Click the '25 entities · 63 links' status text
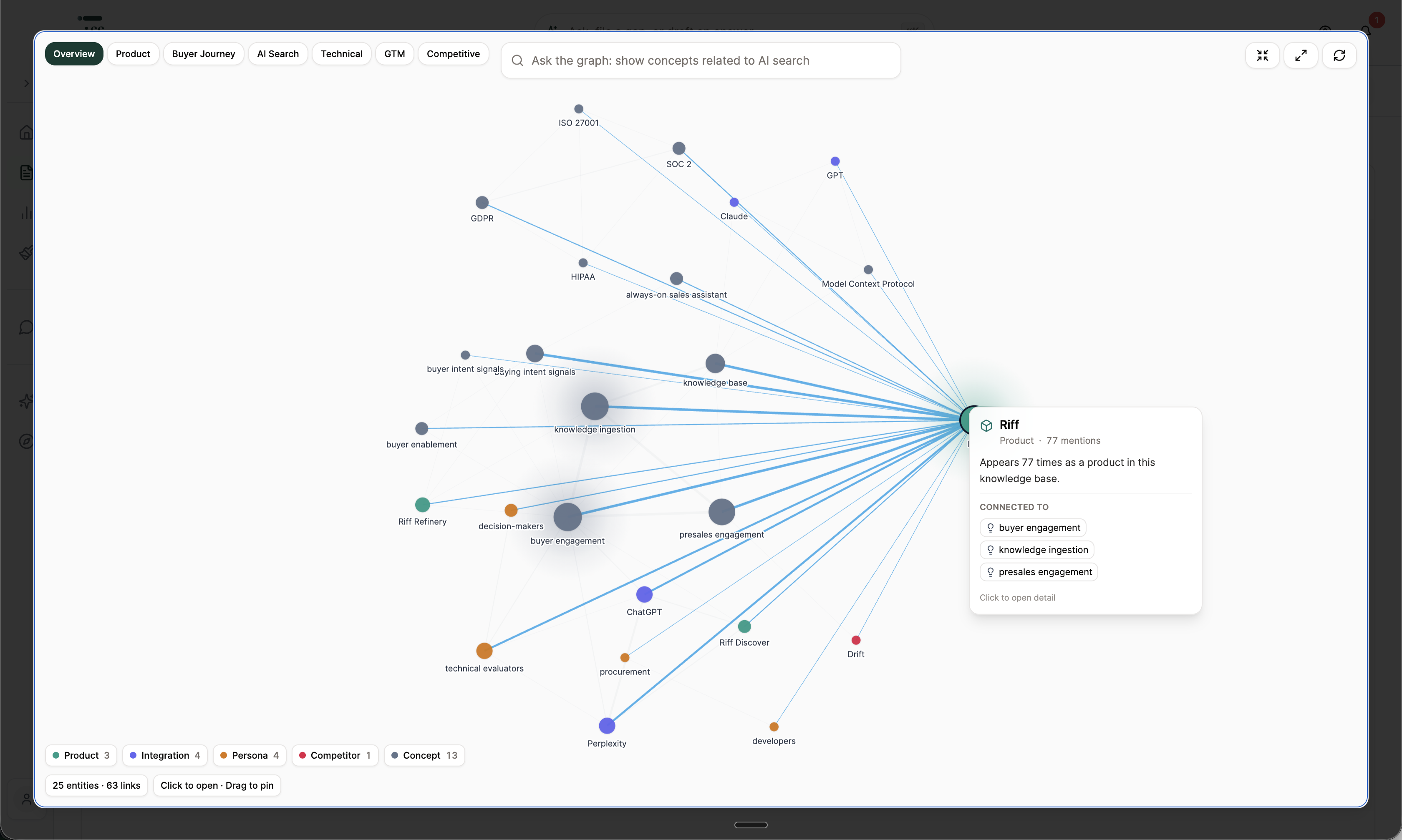Viewport: 1402px width, 840px height. click(x=96, y=786)
